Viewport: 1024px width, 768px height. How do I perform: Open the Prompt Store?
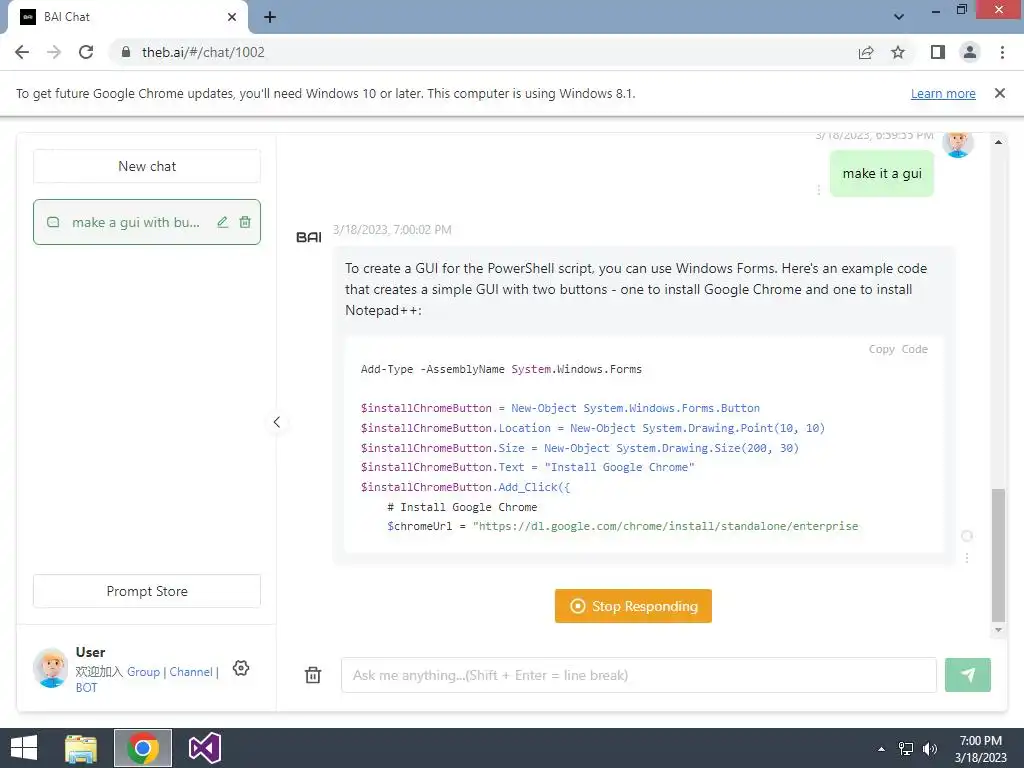click(x=147, y=591)
